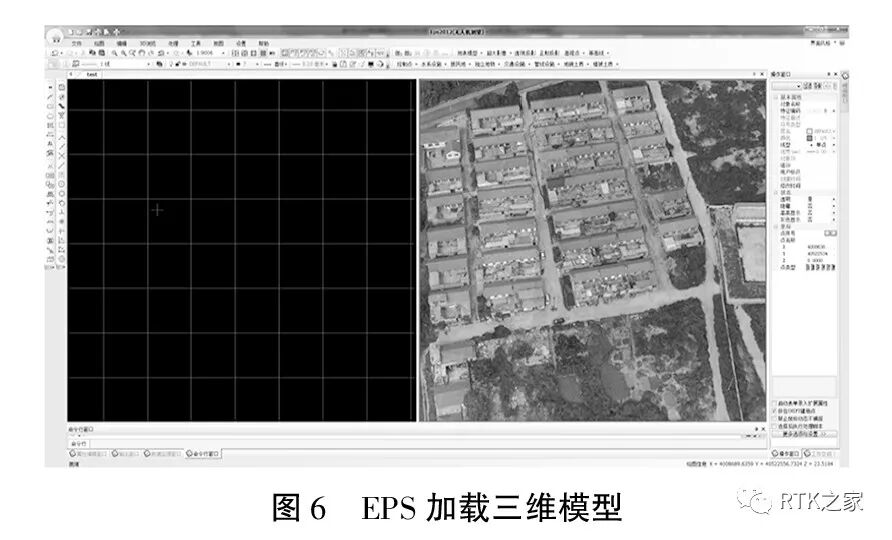
Task: Open the 居民地 toolbar dropdown
Action: click(460, 64)
